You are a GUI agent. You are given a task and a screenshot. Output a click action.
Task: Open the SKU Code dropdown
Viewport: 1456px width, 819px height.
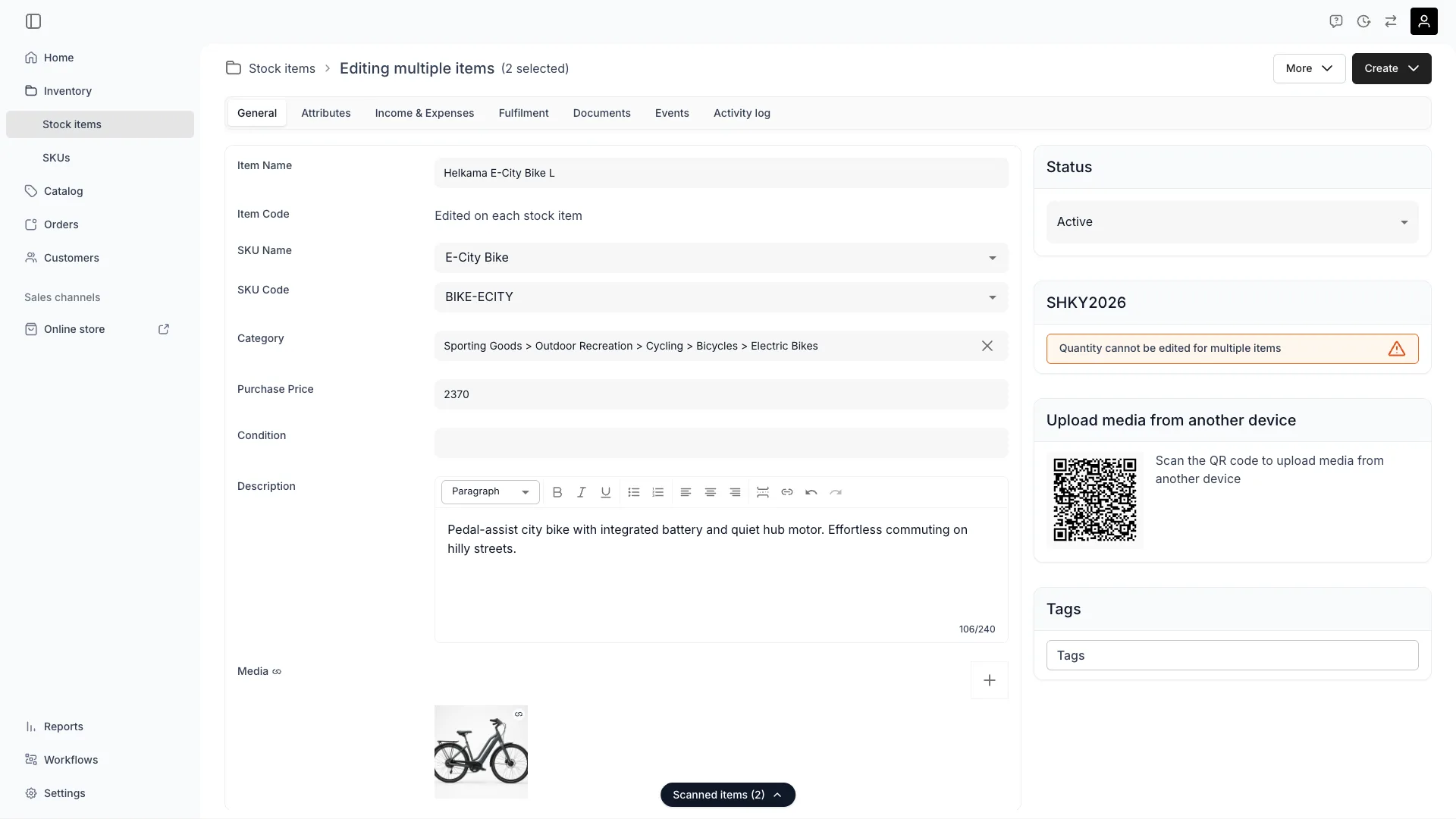[721, 297]
